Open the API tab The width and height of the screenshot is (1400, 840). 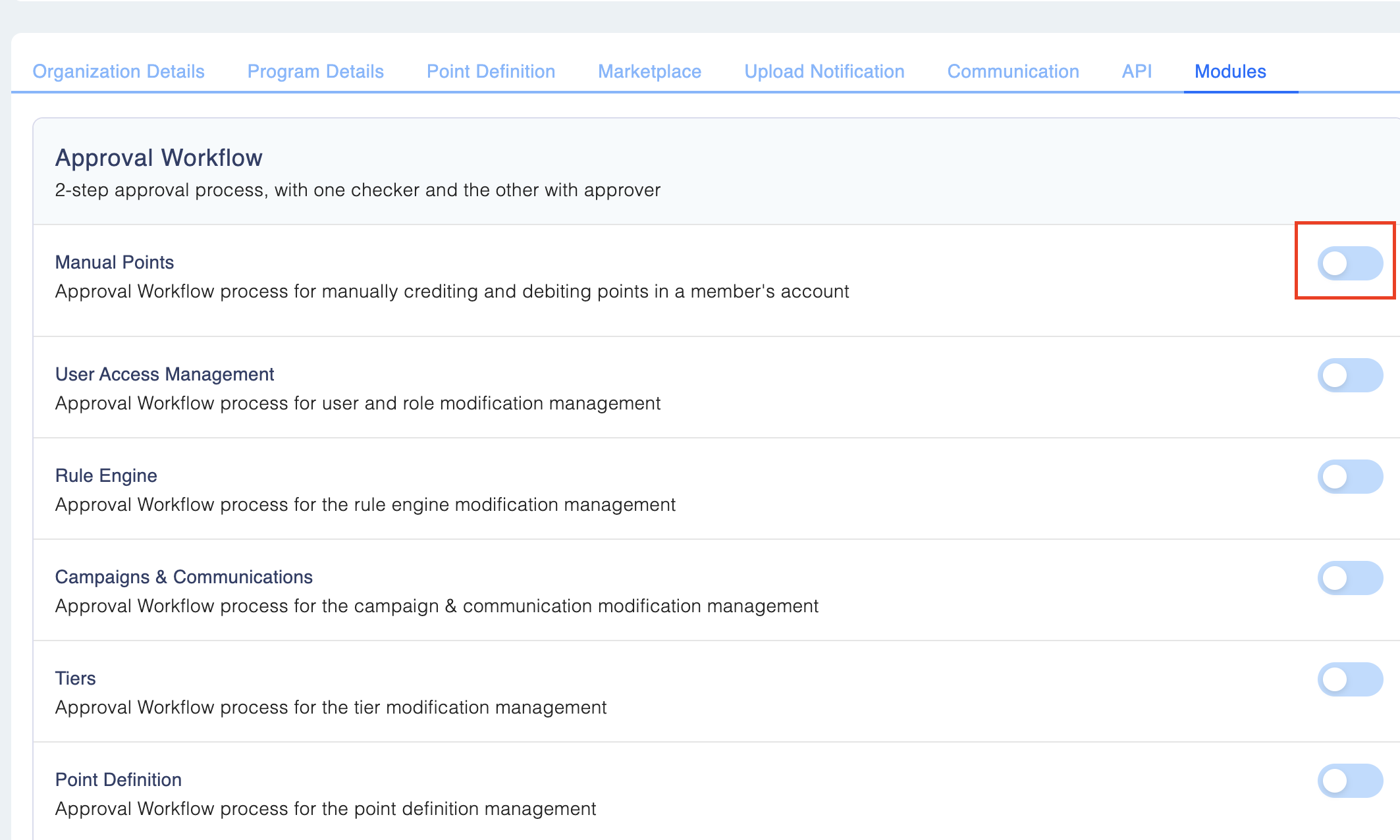(1137, 71)
